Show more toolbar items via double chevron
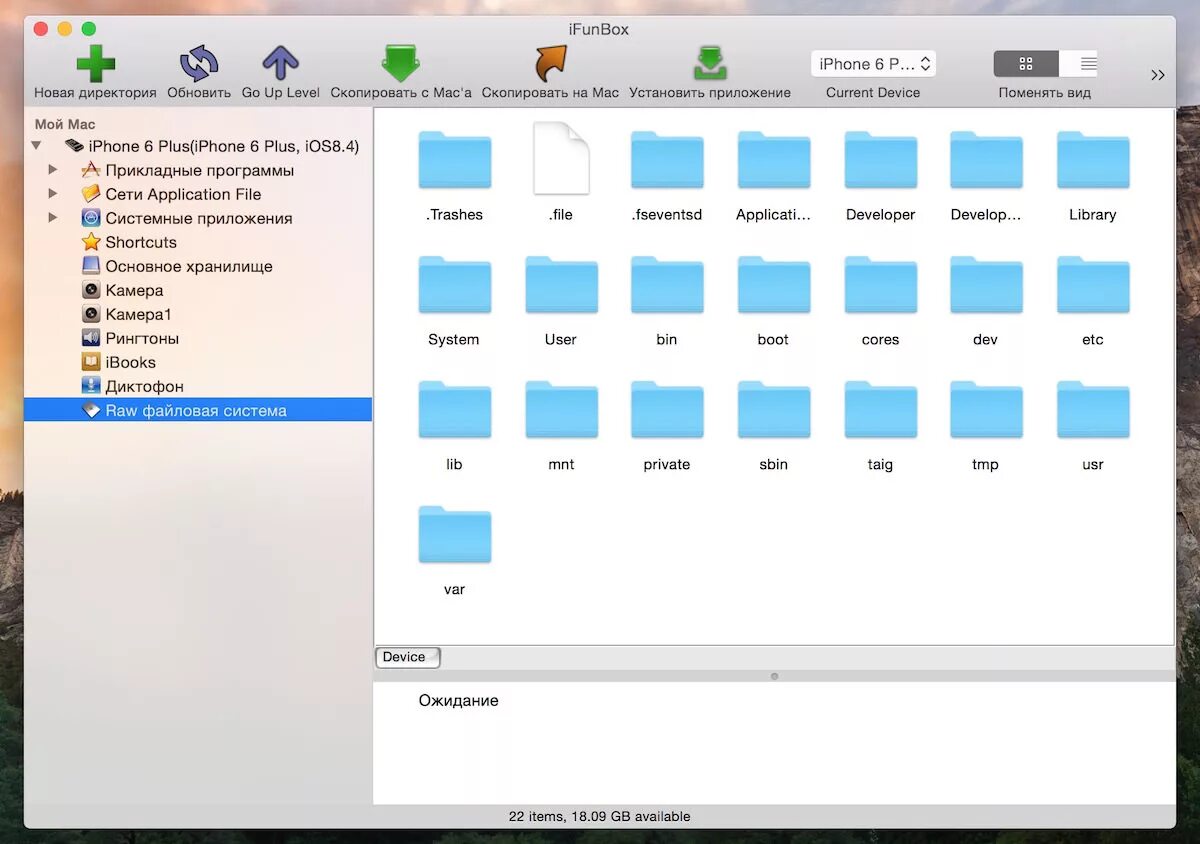Image resolution: width=1200 pixels, height=844 pixels. (1158, 75)
